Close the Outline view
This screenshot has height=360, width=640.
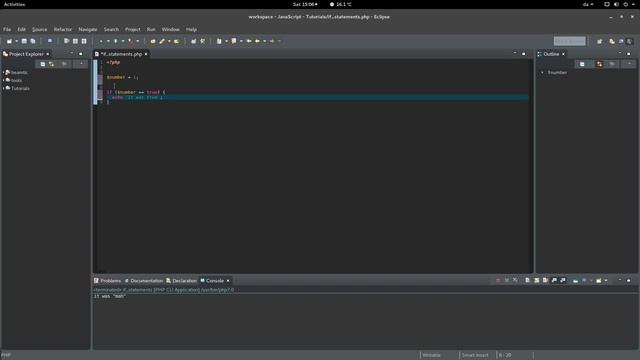point(563,54)
